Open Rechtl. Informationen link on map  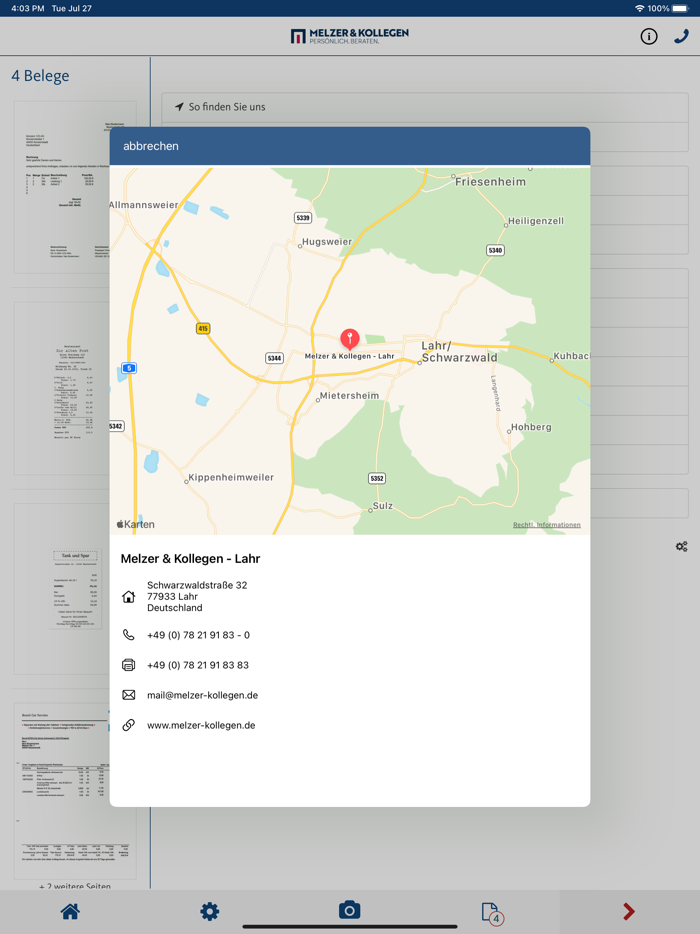point(547,525)
